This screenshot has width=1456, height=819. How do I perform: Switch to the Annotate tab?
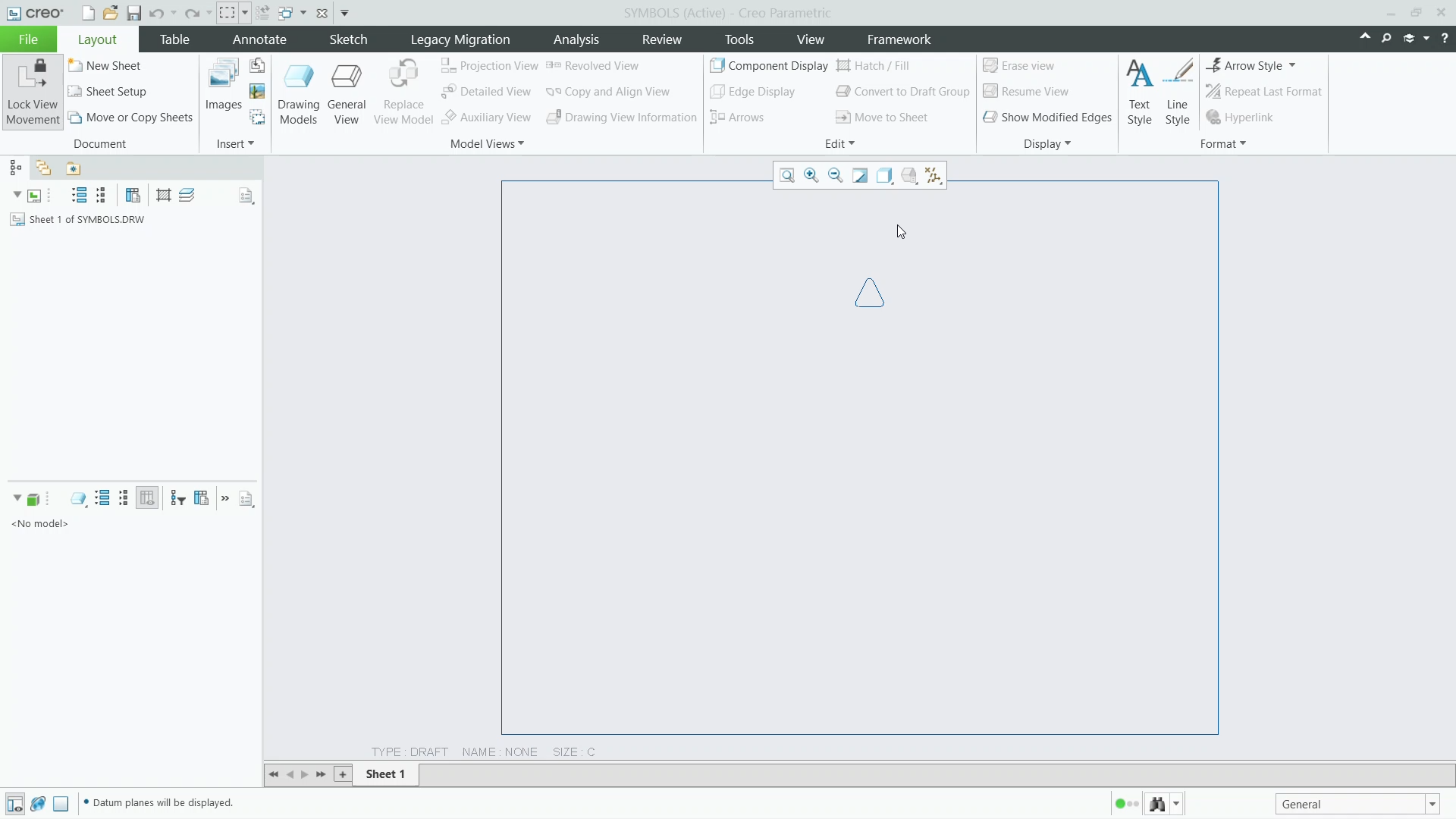pos(259,39)
